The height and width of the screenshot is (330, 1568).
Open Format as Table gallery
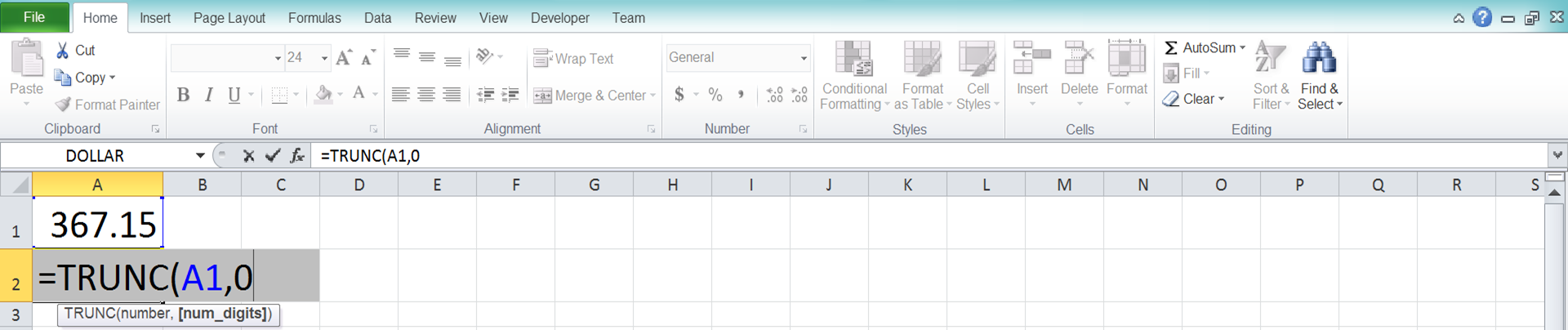[923, 76]
